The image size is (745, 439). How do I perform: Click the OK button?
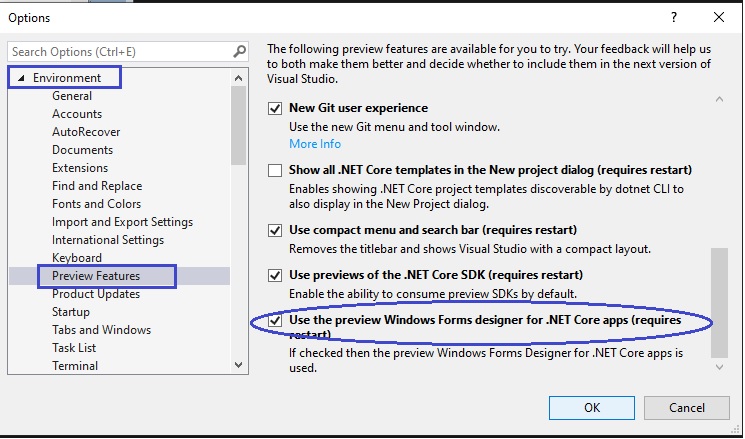point(592,408)
